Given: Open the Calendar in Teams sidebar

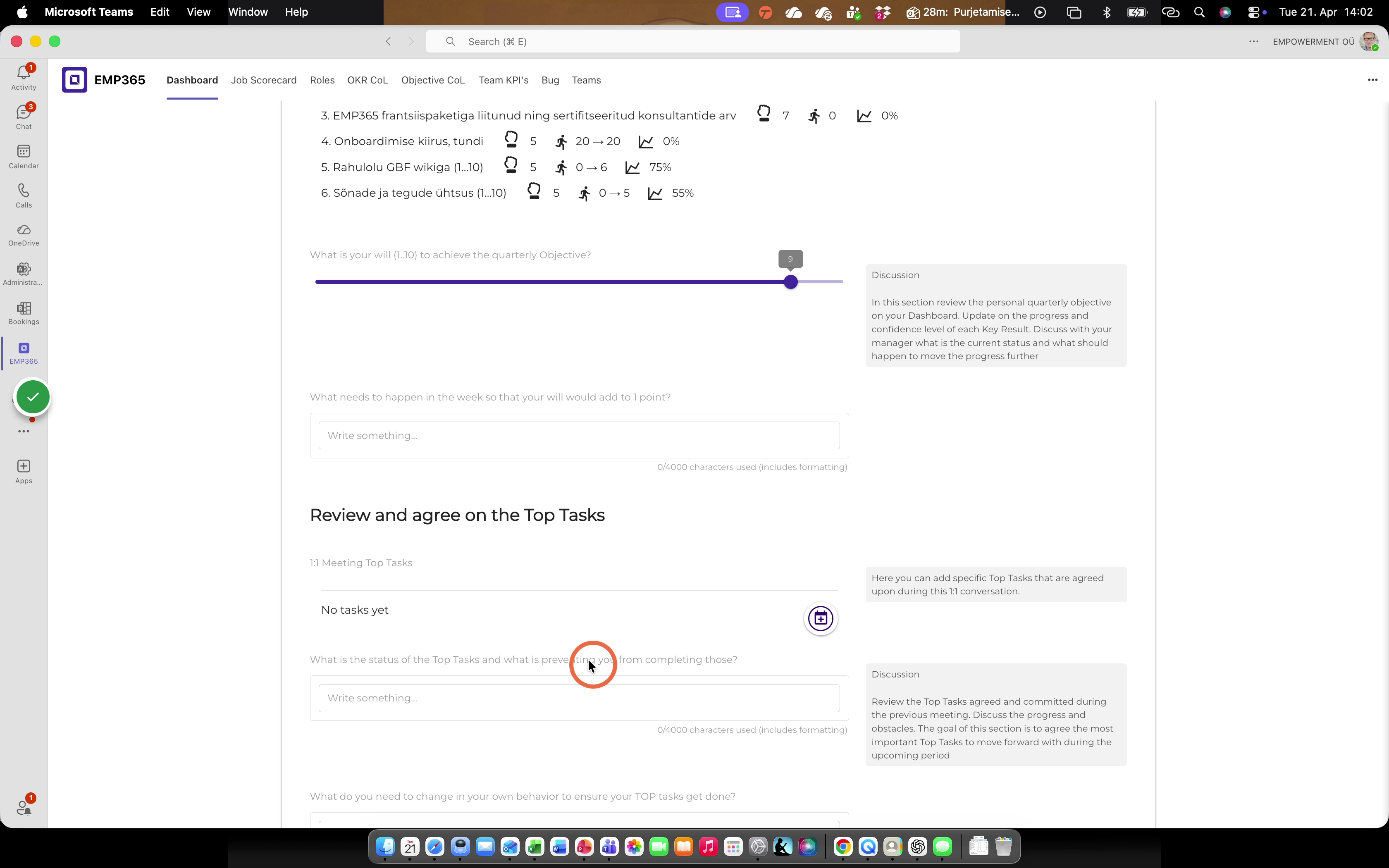Looking at the screenshot, I should pyautogui.click(x=24, y=156).
